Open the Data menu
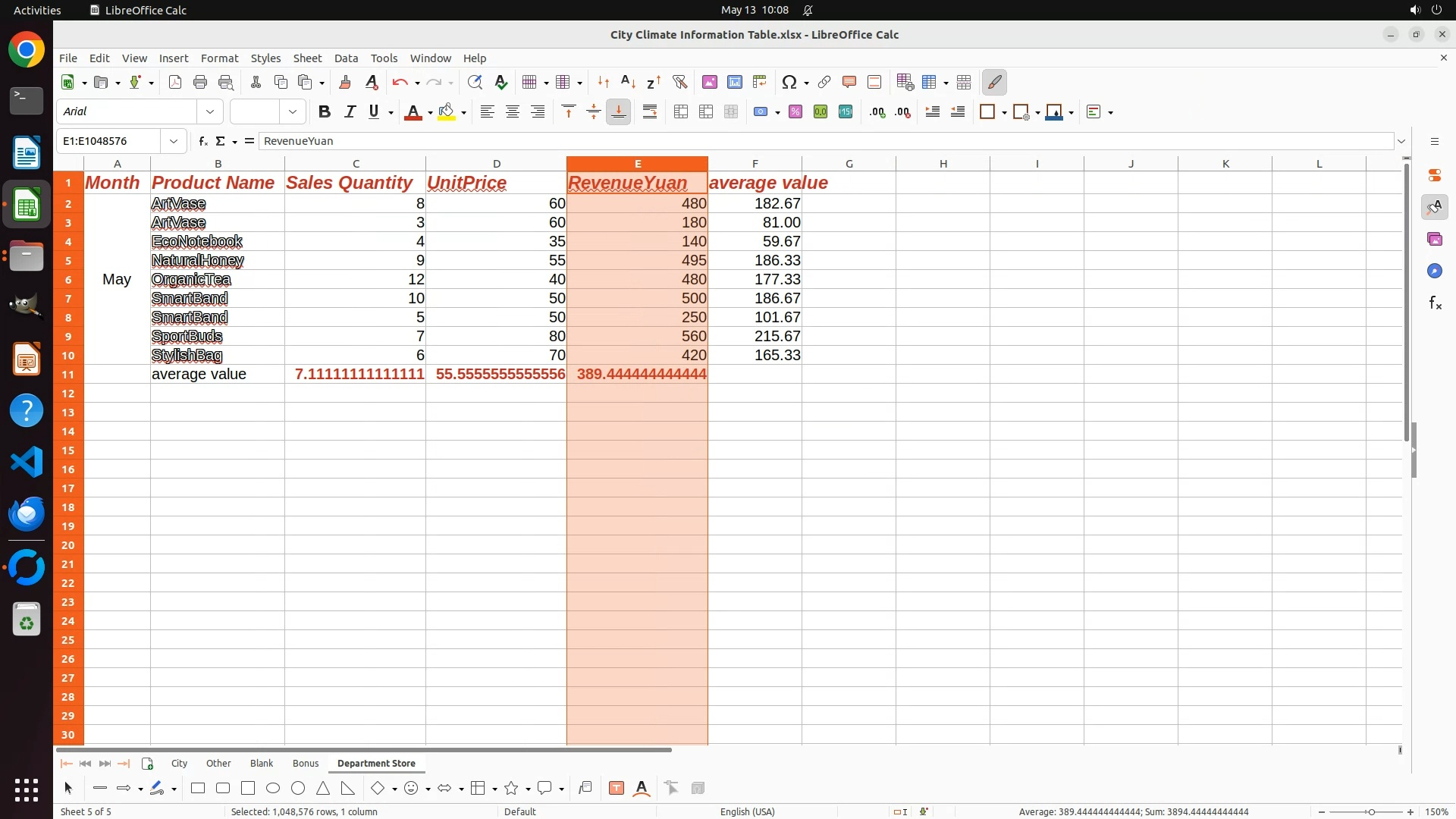 click(346, 58)
